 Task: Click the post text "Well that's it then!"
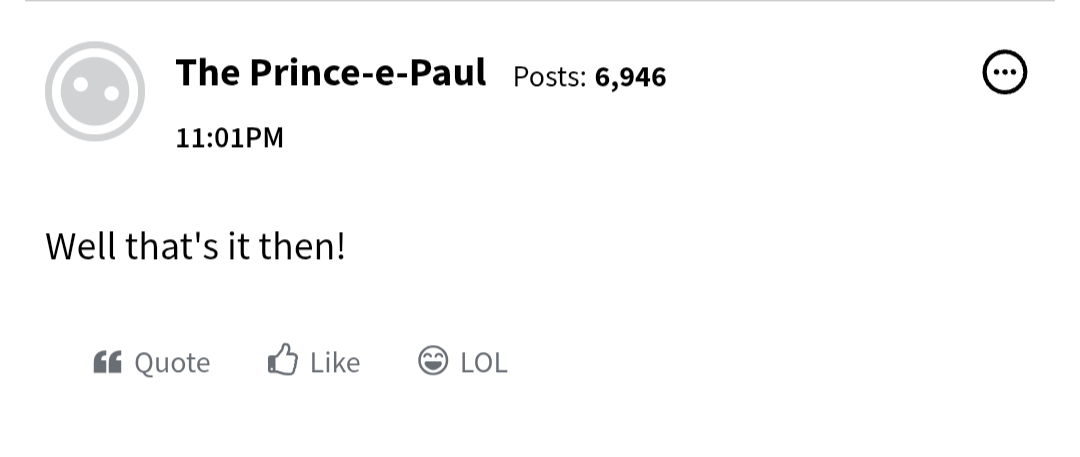click(195, 246)
